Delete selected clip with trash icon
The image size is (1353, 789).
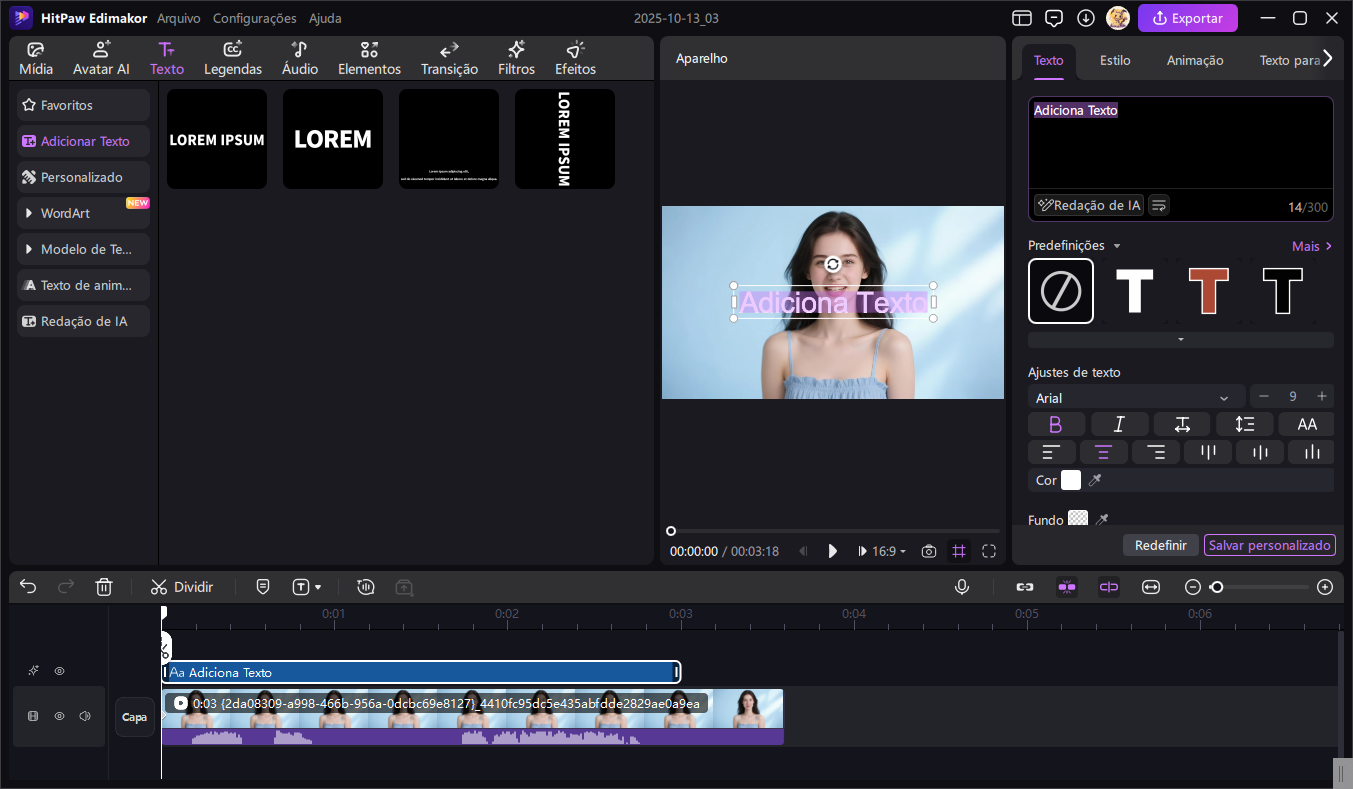coord(104,587)
